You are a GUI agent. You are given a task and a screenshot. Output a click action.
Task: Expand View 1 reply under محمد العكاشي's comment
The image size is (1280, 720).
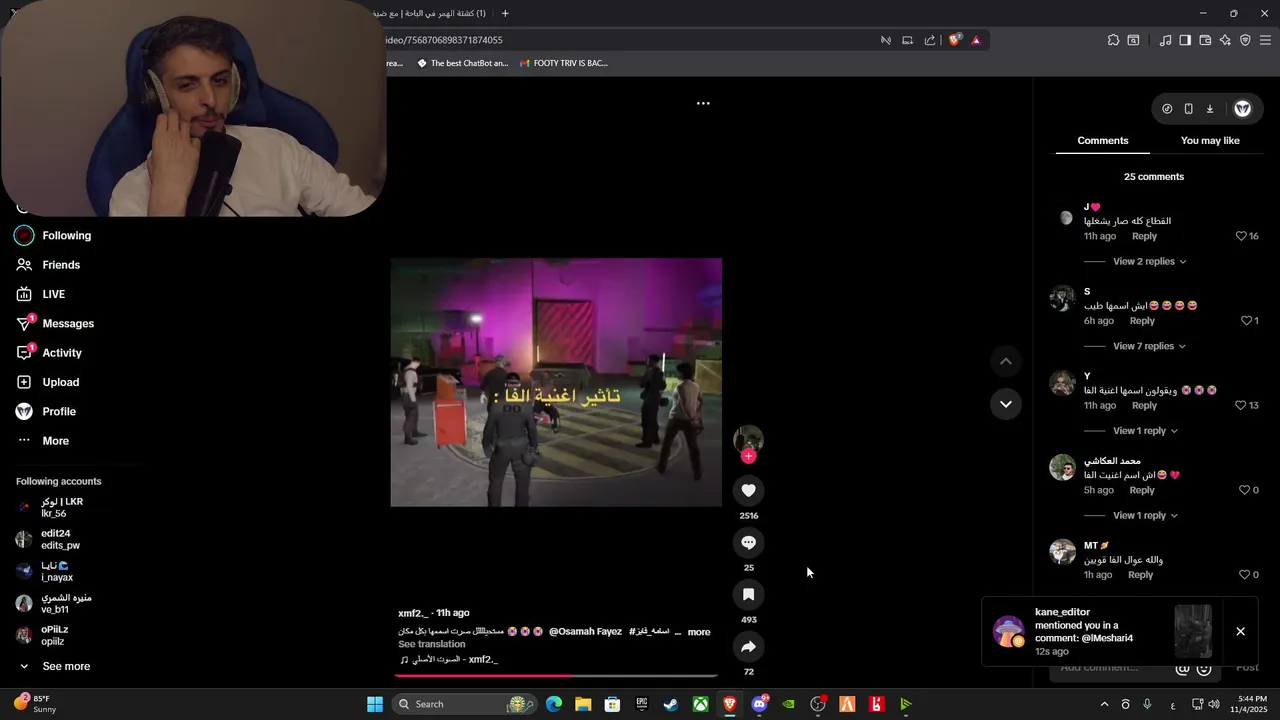(x=1145, y=515)
